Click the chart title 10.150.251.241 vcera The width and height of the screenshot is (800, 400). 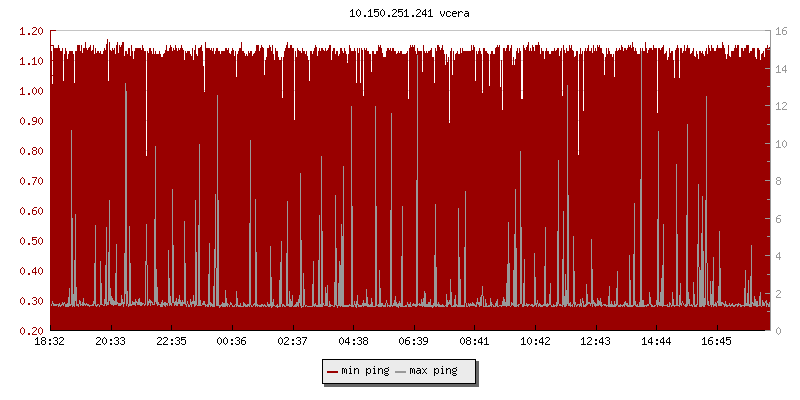(x=399, y=14)
